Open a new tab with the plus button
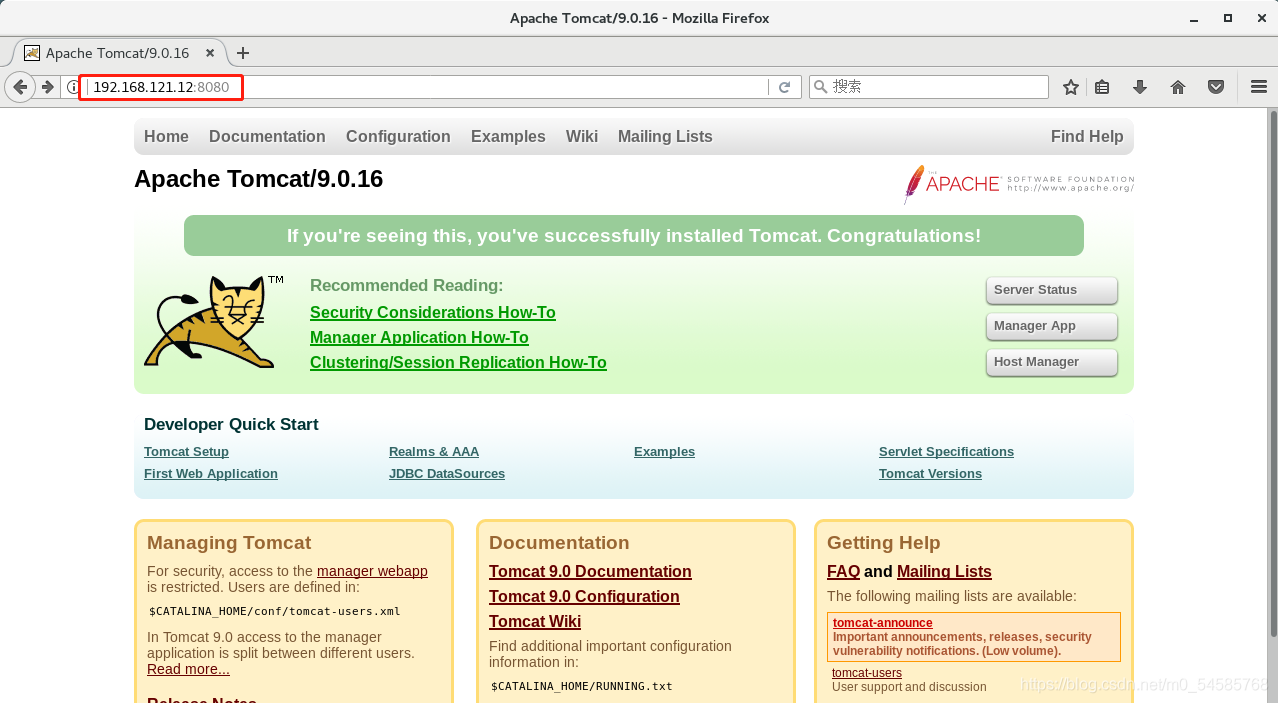1278x703 pixels. pyautogui.click(x=242, y=53)
